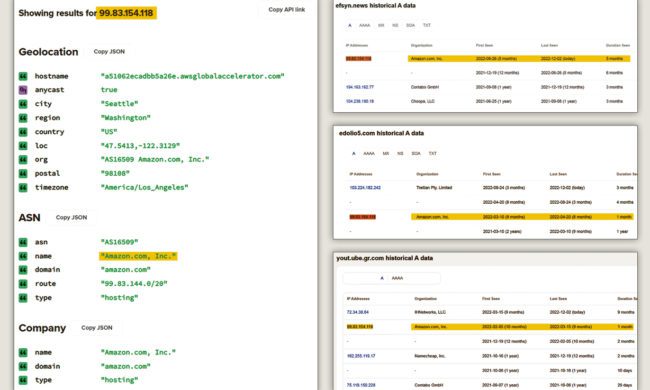Select the A tab in yout.ube.gr.com panel
The image size is (650, 390).
[382, 279]
